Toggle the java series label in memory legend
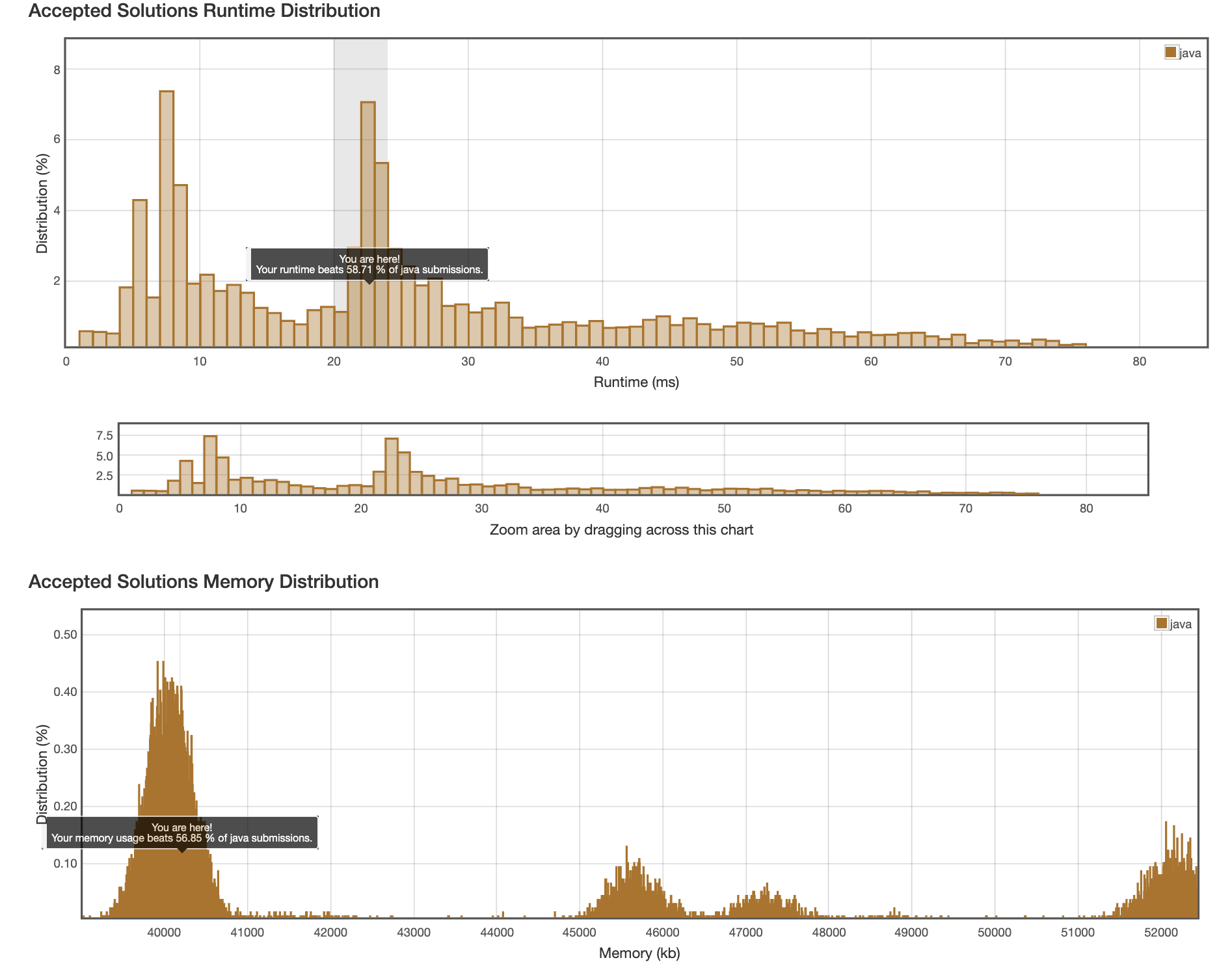The image size is (1232, 973). click(x=1181, y=624)
